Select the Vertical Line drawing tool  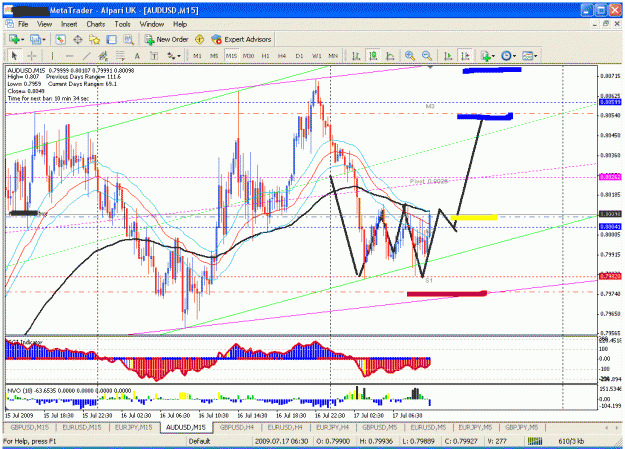pyautogui.click(x=52, y=56)
